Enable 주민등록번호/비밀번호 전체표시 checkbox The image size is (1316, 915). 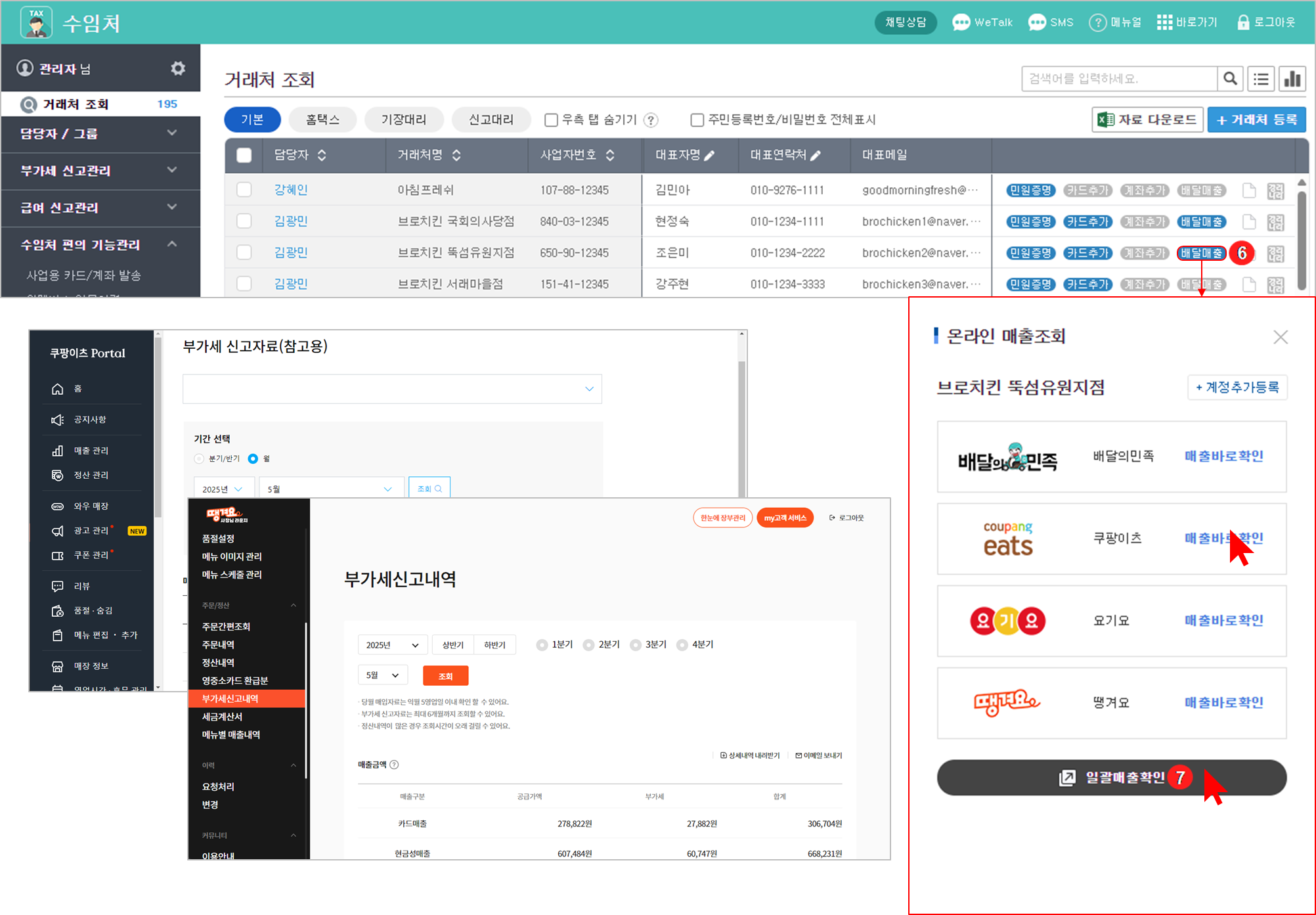pos(697,120)
